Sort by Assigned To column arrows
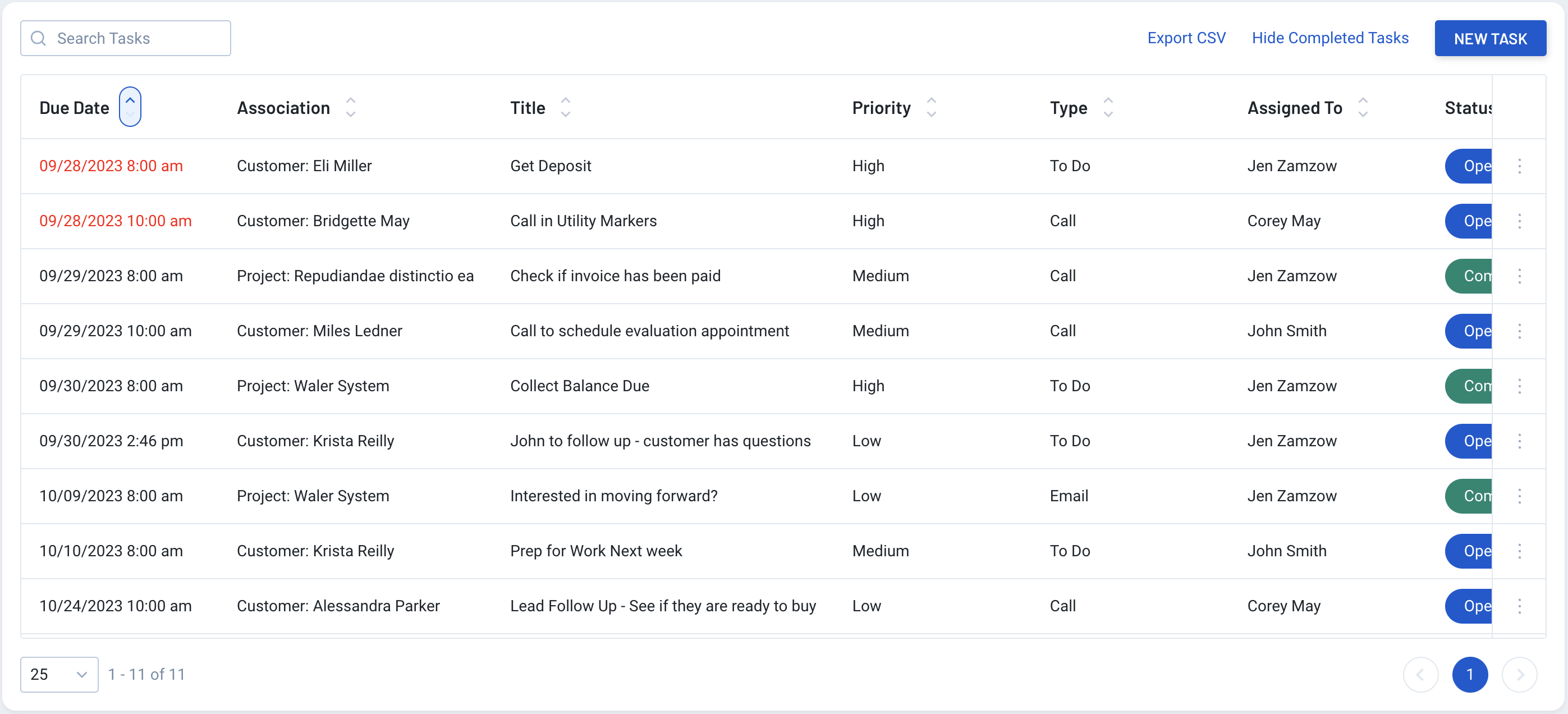Viewport: 1568px width, 714px height. (1363, 108)
